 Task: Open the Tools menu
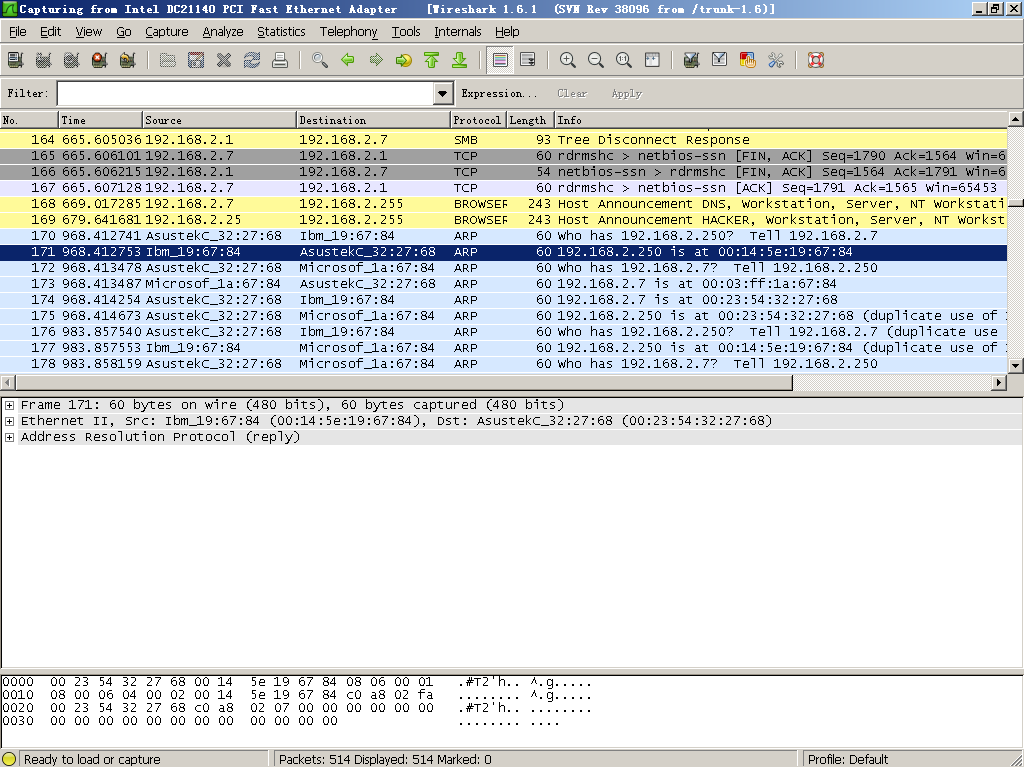[406, 31]
